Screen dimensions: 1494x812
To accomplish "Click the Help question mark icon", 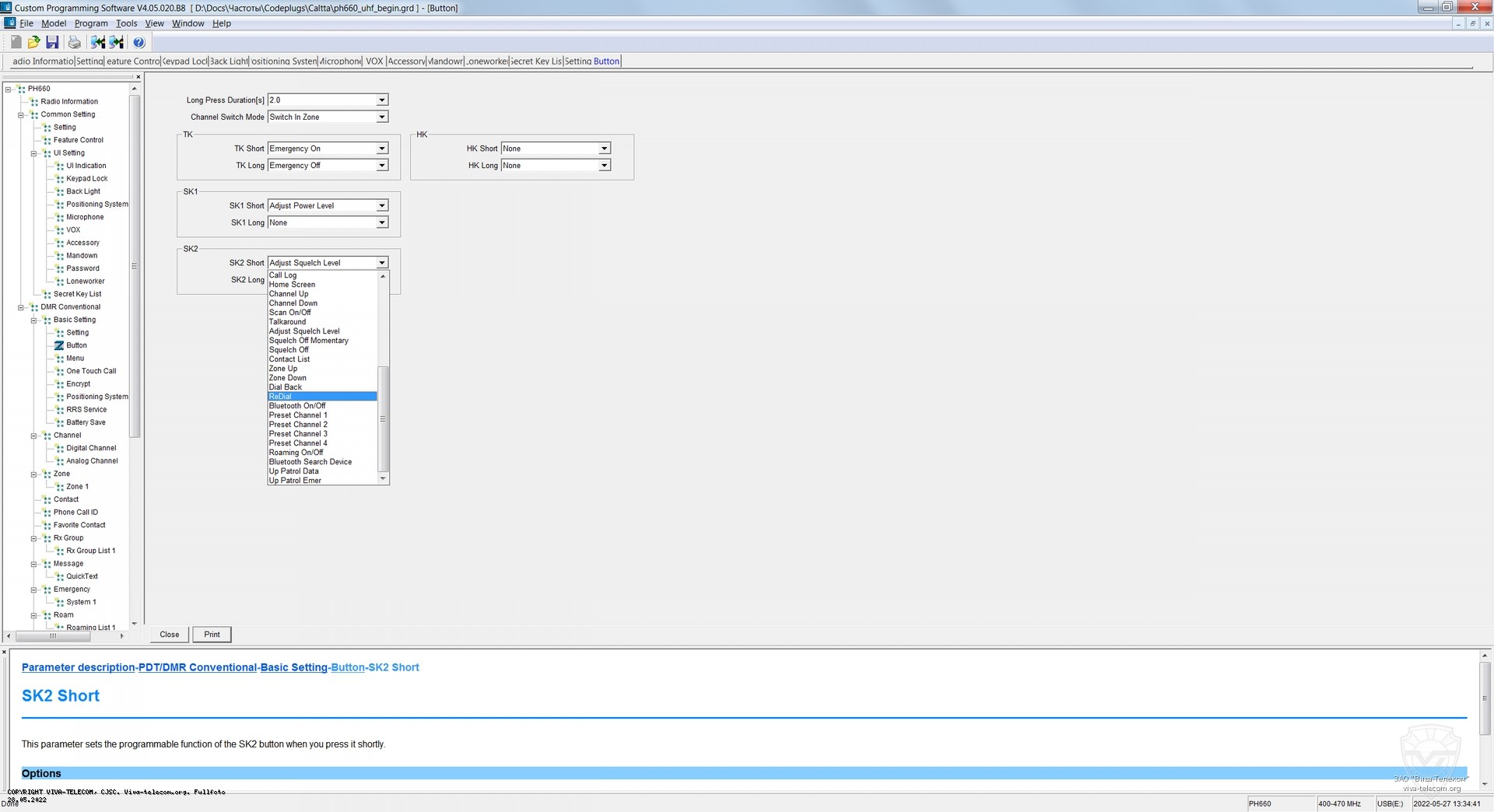I will [x=139, y=43].
